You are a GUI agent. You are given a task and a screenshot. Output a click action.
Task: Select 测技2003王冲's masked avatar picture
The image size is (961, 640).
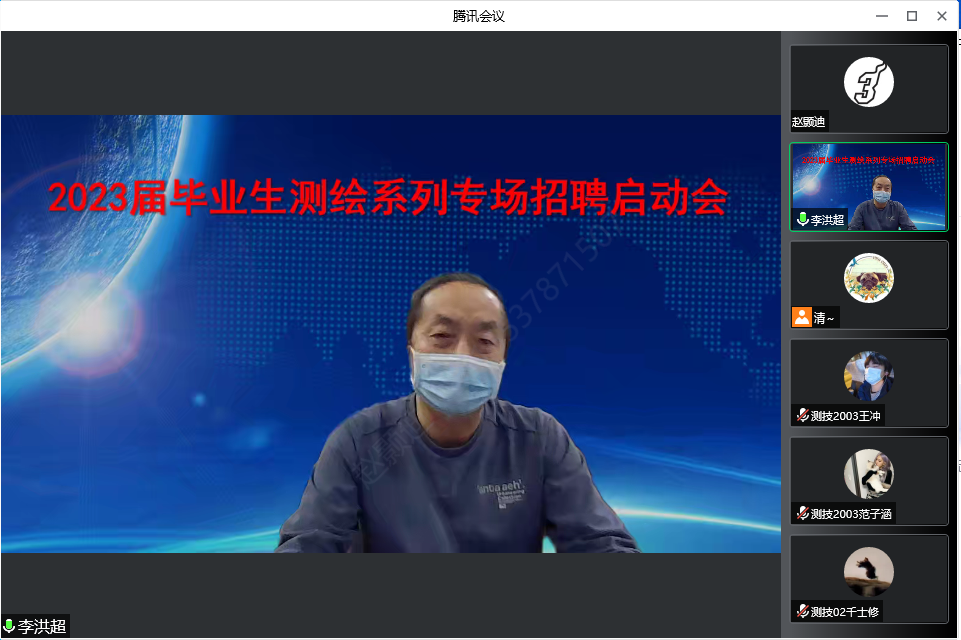point(868,375)
